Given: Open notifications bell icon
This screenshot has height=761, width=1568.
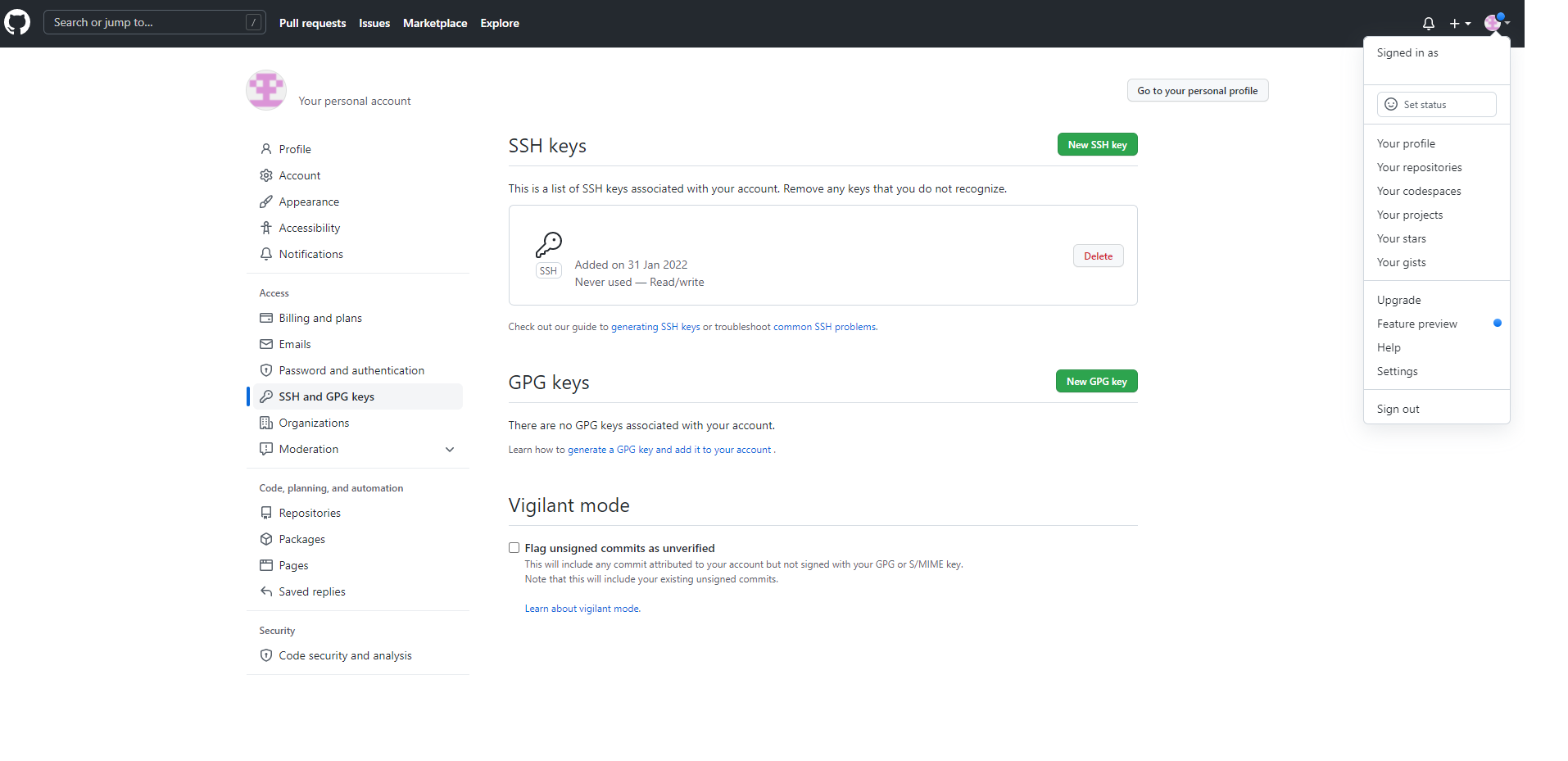Looking at the screenshot, I should [x=1429, y=24].
